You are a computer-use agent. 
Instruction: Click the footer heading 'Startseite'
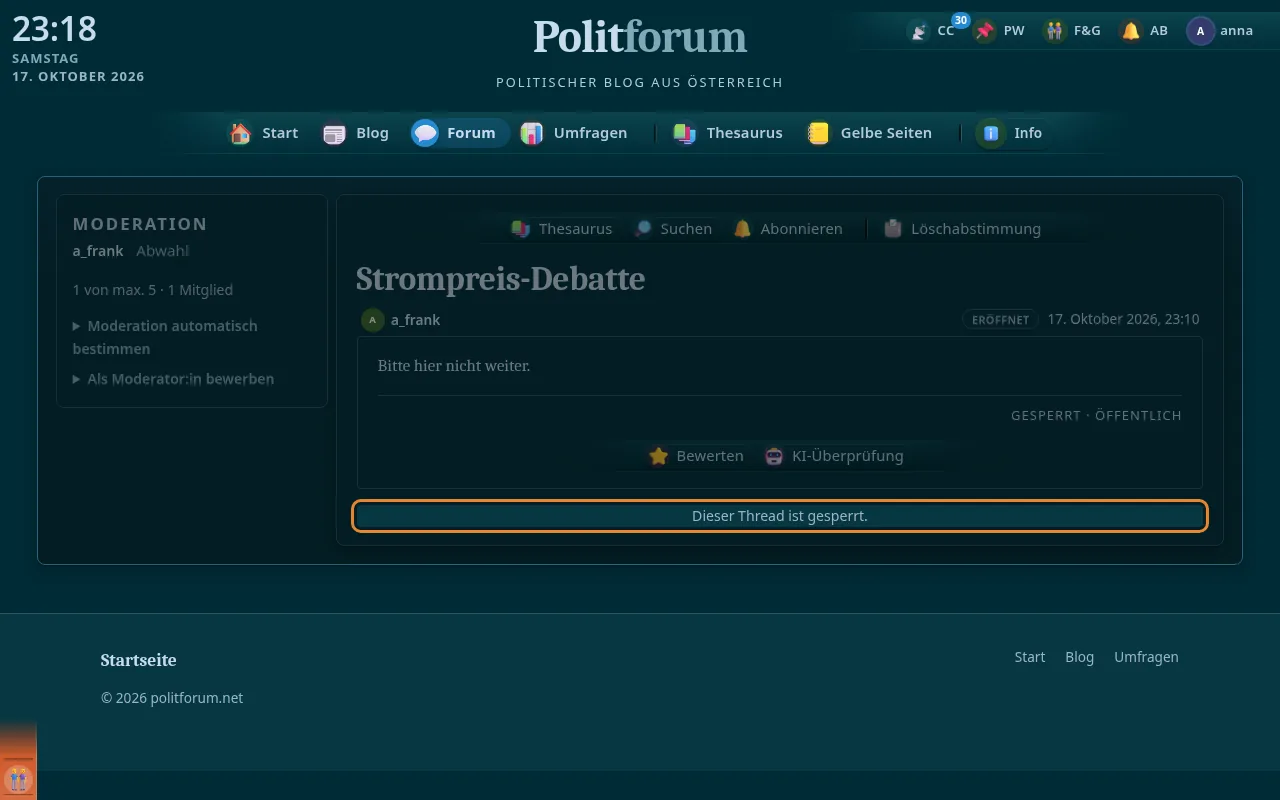(x=139, y=660)
